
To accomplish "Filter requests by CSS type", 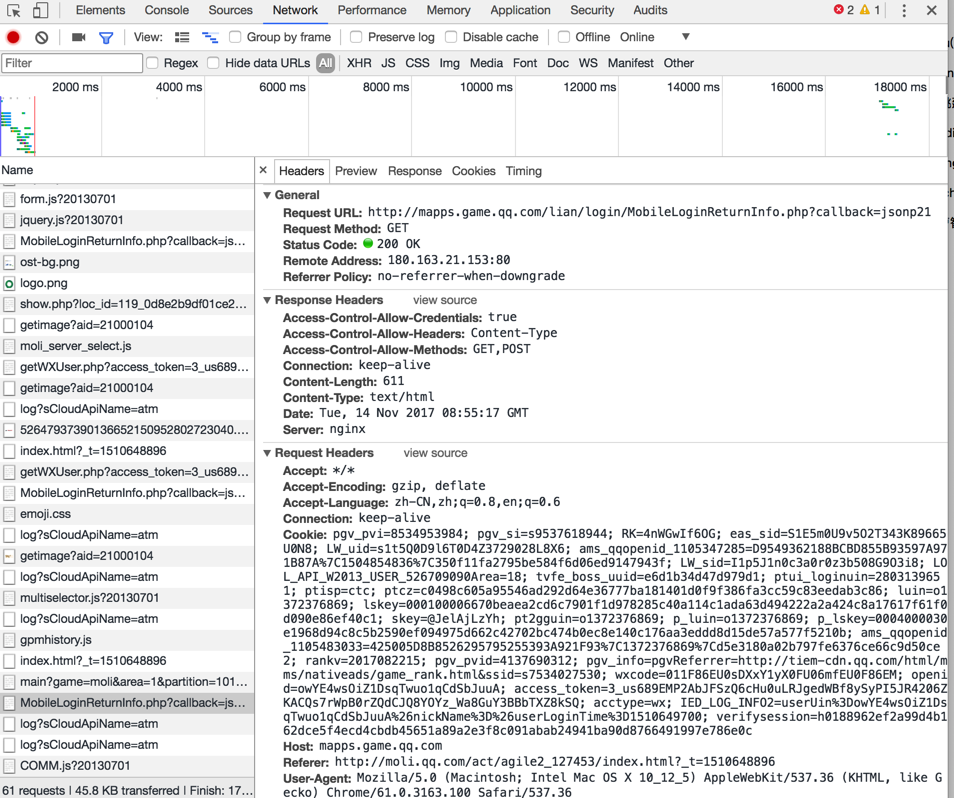I will click(x=417, y=63).
